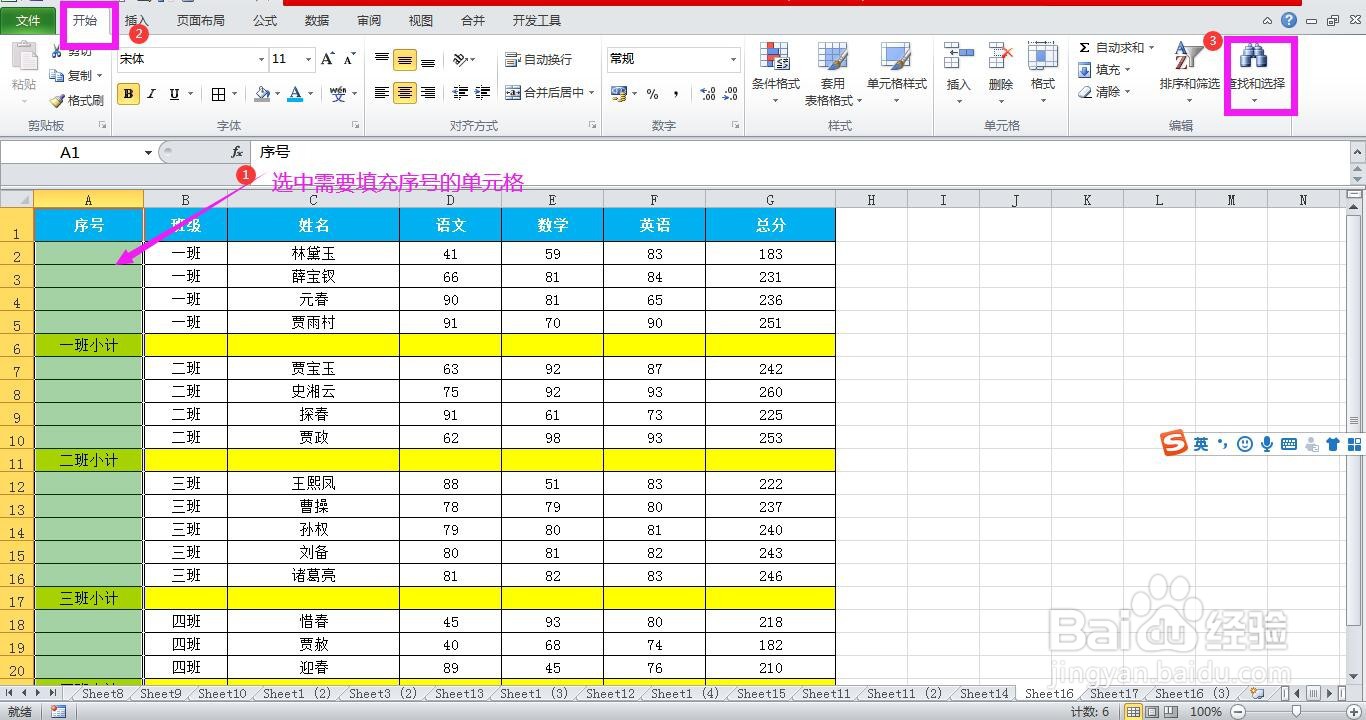Open the 视图 ribbon tab
Image resolution: width=1366 pixels, height=720 pixels.
[419, 19]
